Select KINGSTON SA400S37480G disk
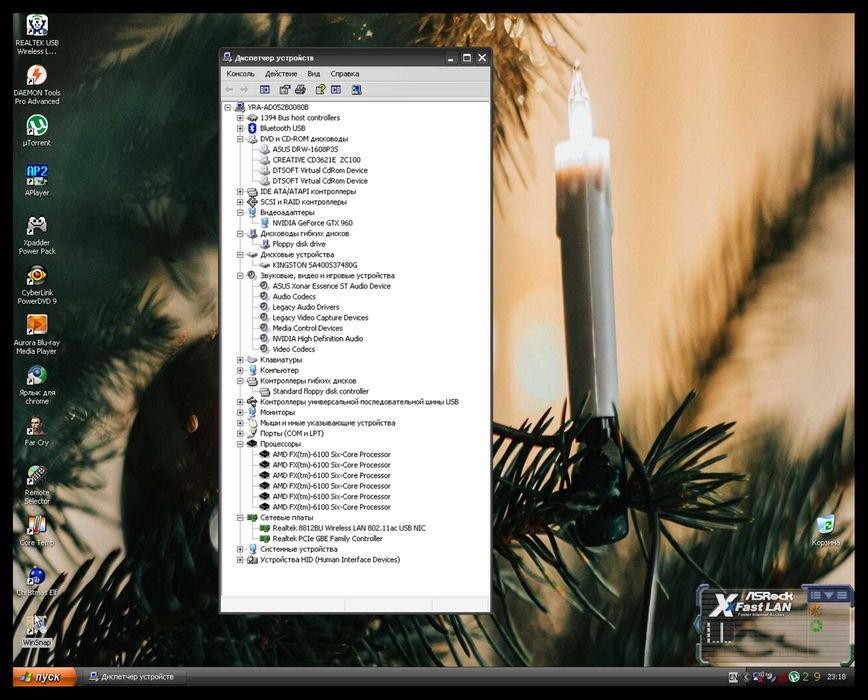Image resolution: width=868 pixels, height=700 pixels. [314, 265]
